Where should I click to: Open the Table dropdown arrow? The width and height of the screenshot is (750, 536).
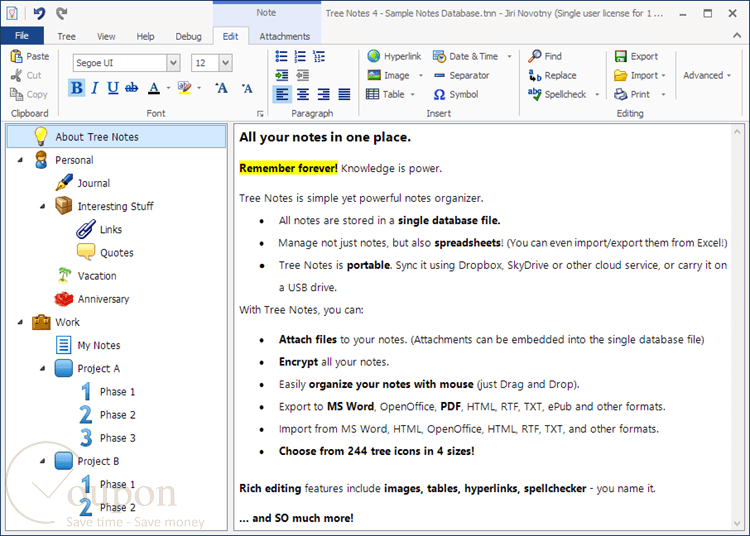click(412, 94)
